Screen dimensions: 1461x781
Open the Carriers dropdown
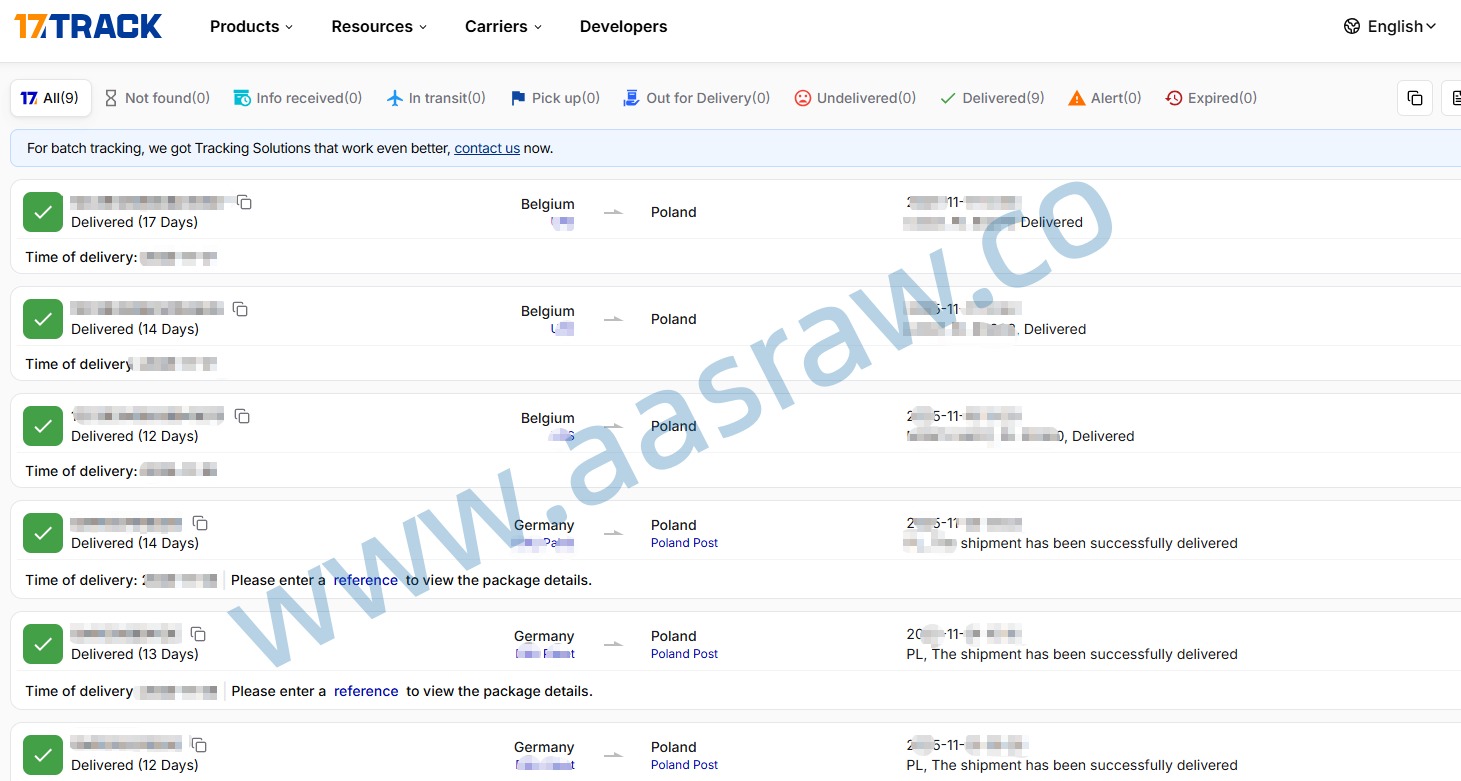tap(503, 27)
